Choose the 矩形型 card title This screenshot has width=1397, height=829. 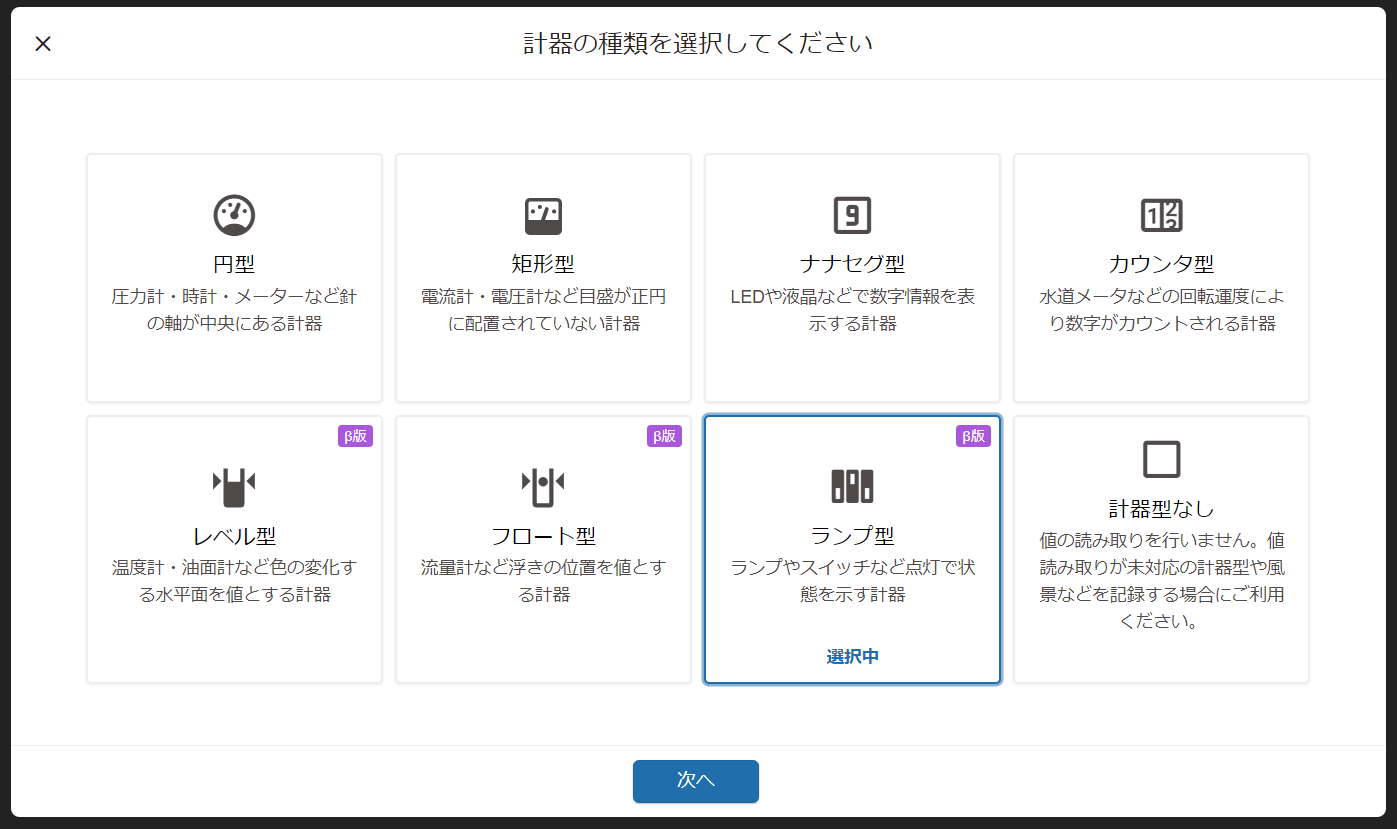coord(543,264)
